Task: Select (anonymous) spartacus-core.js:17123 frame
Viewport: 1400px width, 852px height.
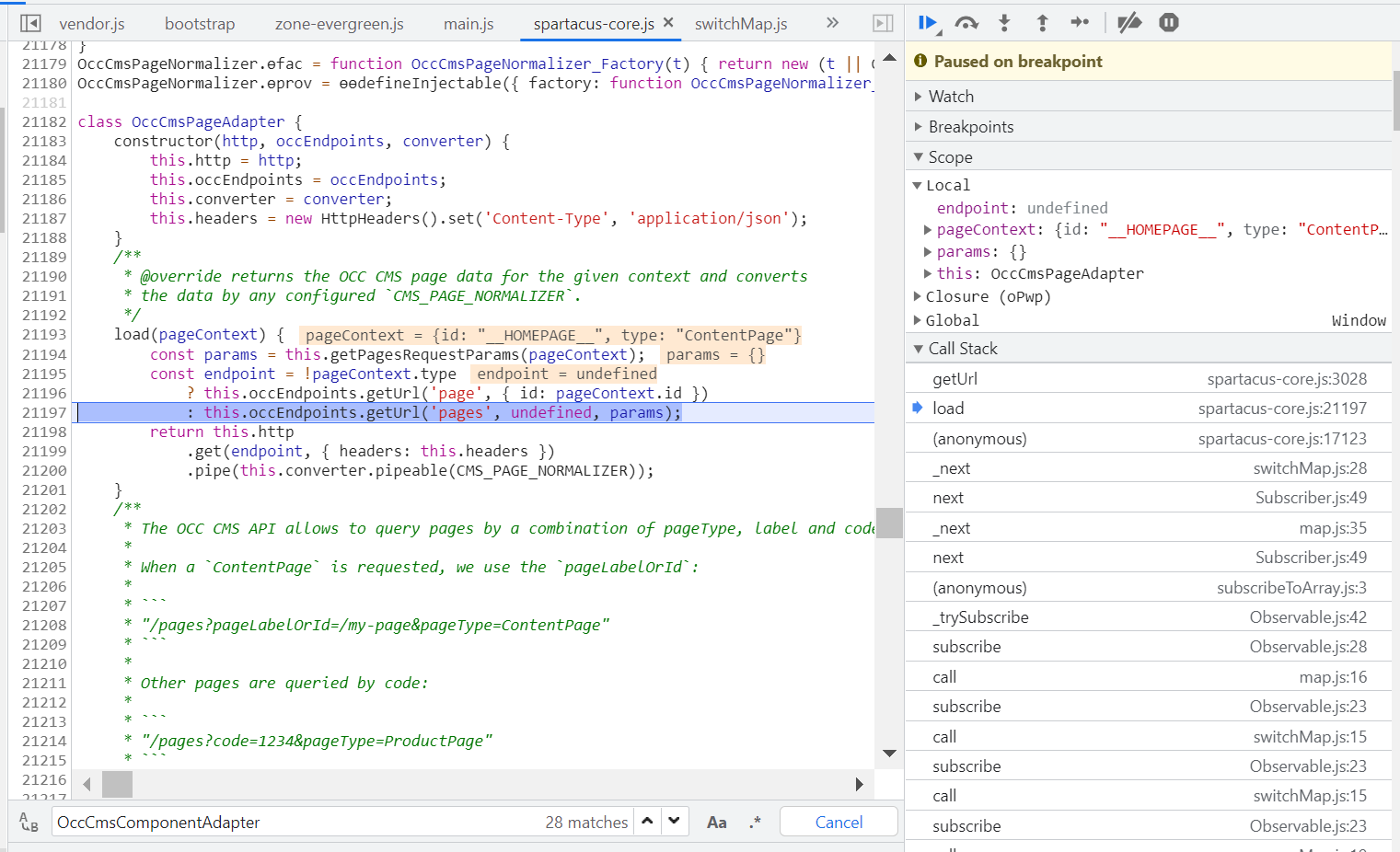Action: [x=1149, y=439]
